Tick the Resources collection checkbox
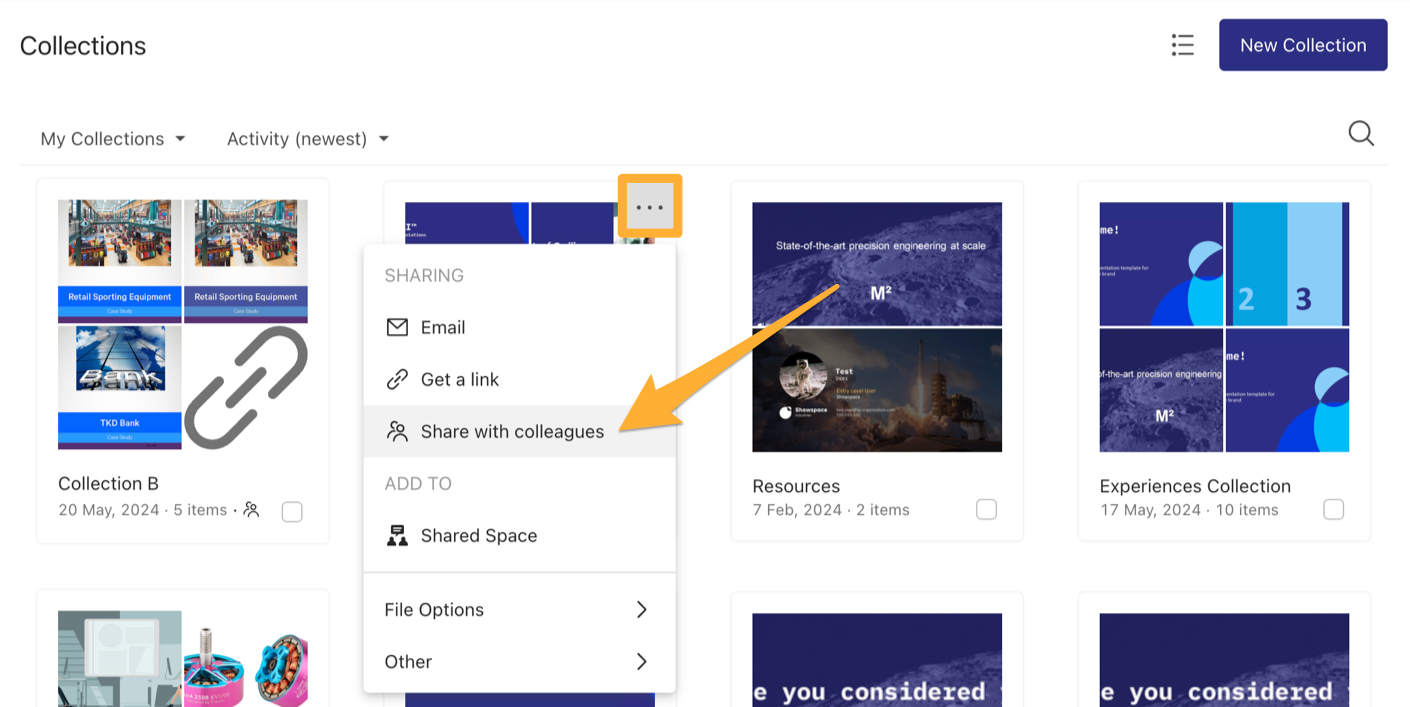This screenshot has width=1410, height=707. (x=986, y=510)
